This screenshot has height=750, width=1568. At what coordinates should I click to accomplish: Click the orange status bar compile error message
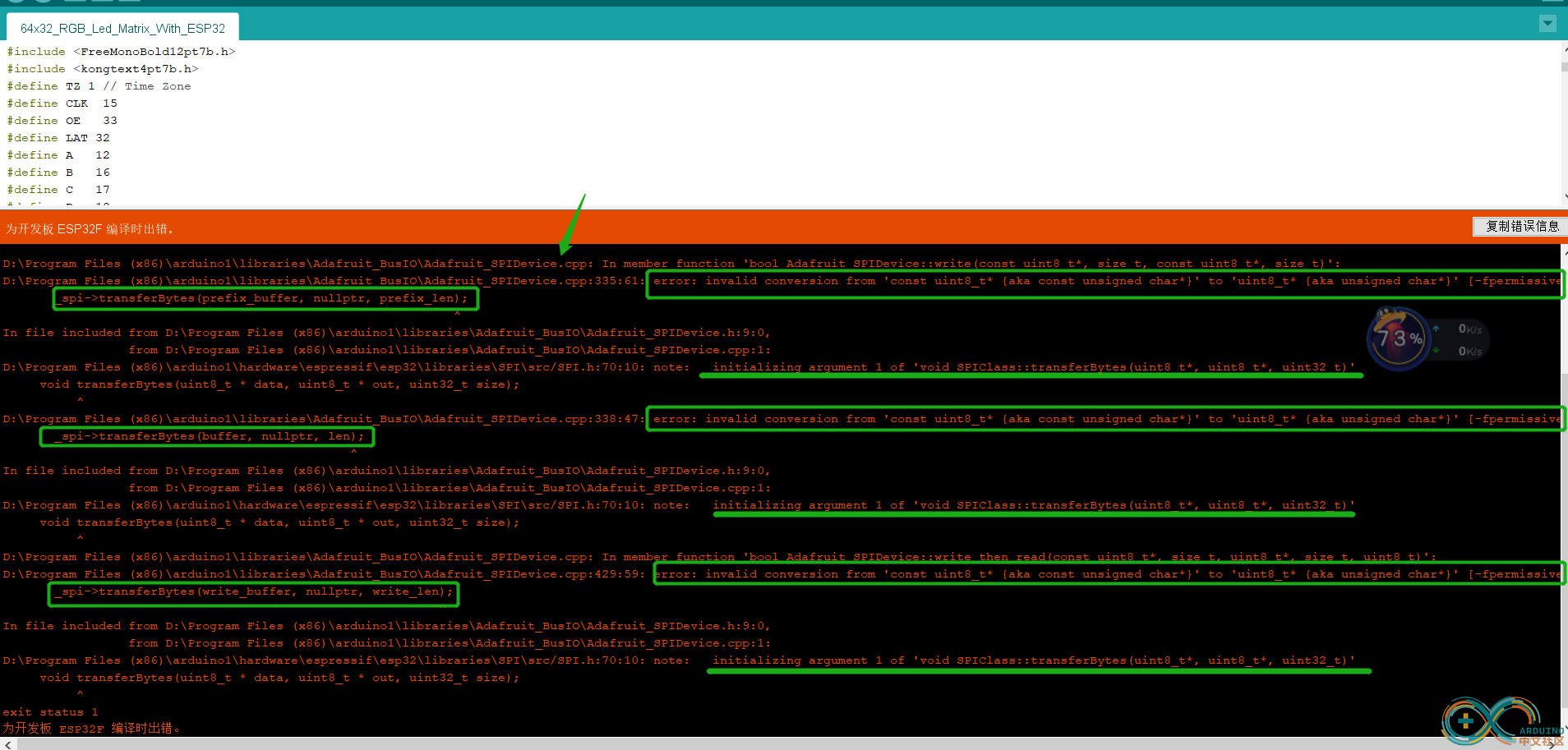pos(90,228)
